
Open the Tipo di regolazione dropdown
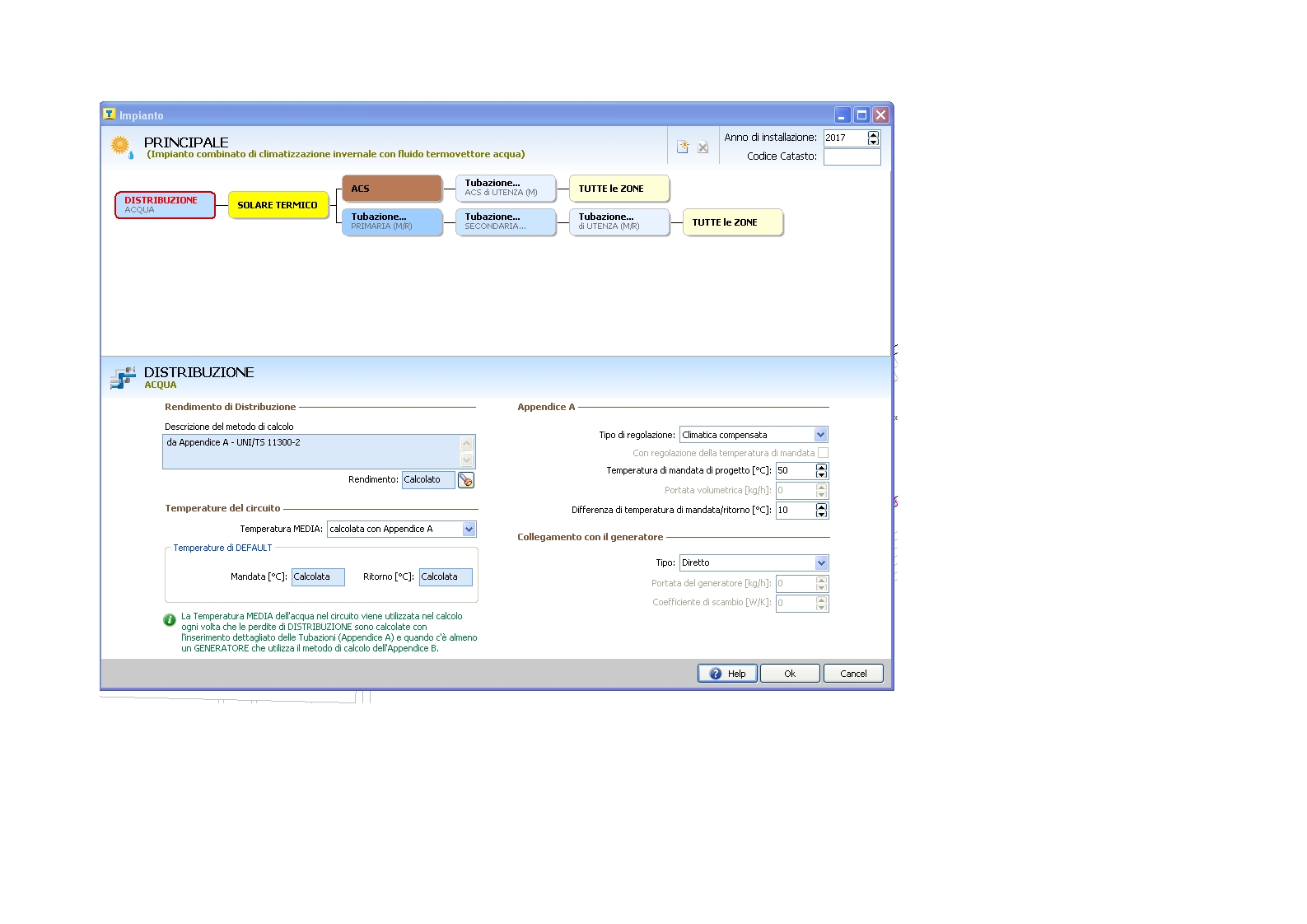[x=820, y=435]
